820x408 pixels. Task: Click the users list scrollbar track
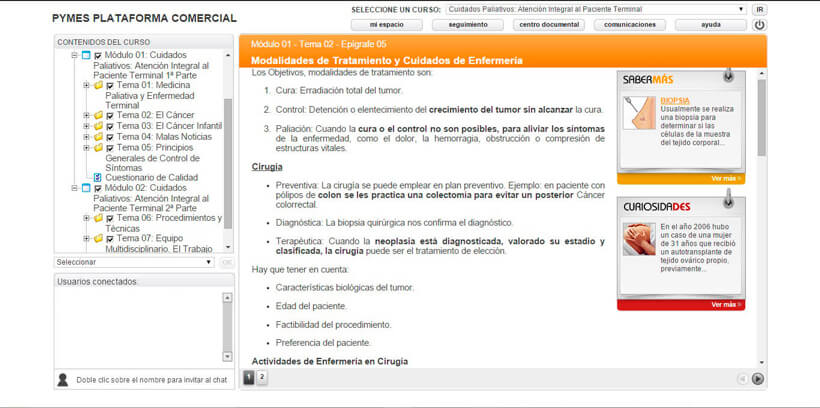(227, 327)
